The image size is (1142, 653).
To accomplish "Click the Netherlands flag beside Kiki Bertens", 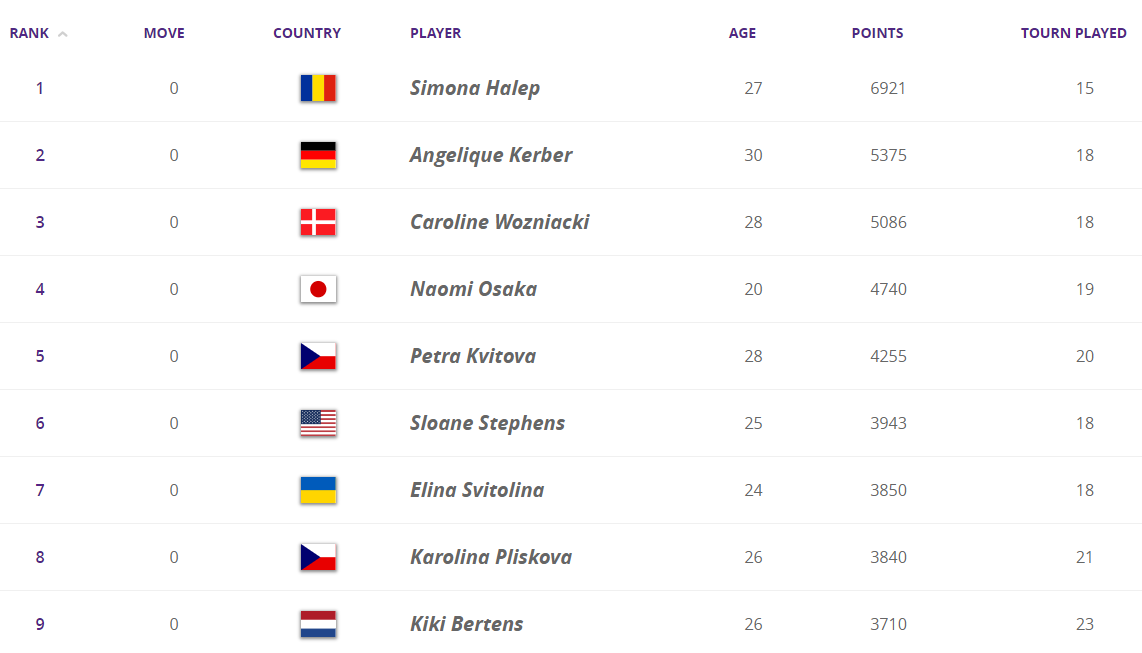I will pos(318,624).
